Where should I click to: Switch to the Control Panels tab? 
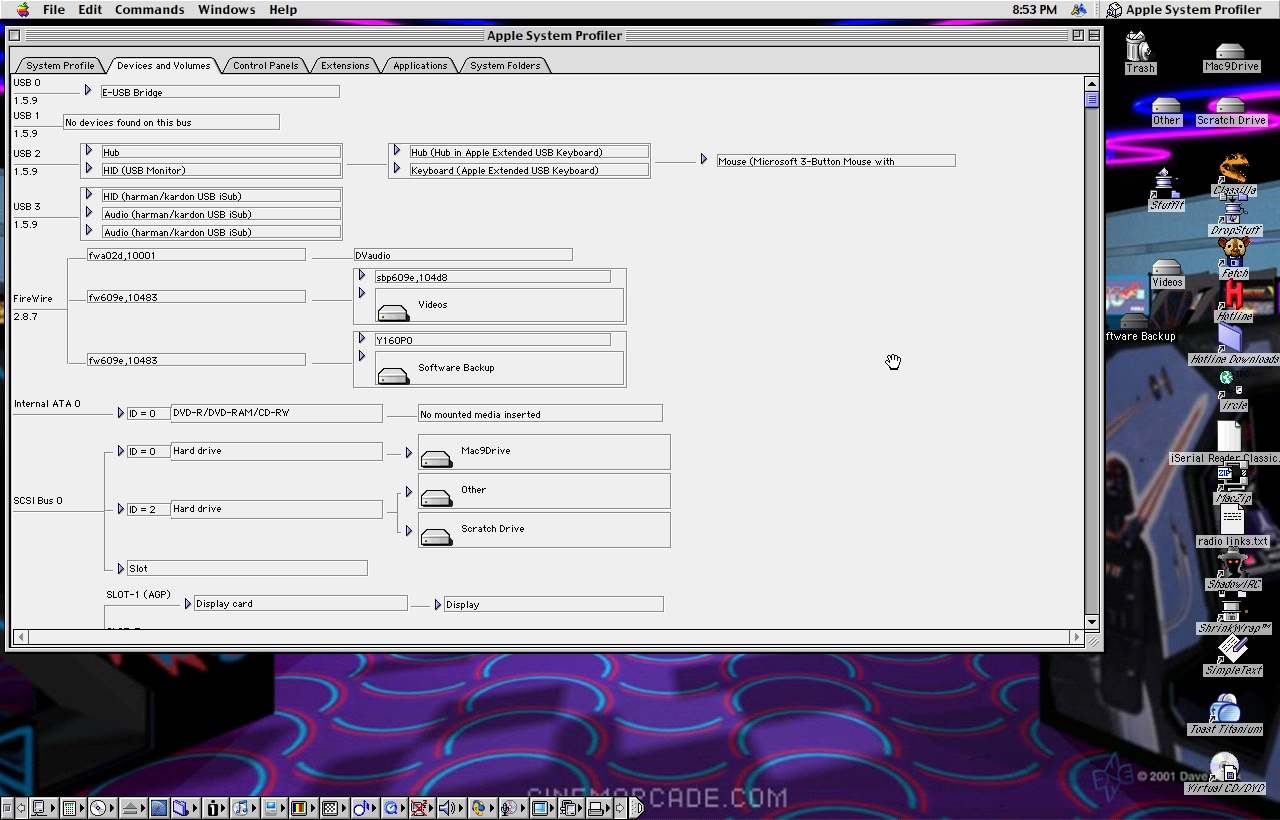point(265,65)
